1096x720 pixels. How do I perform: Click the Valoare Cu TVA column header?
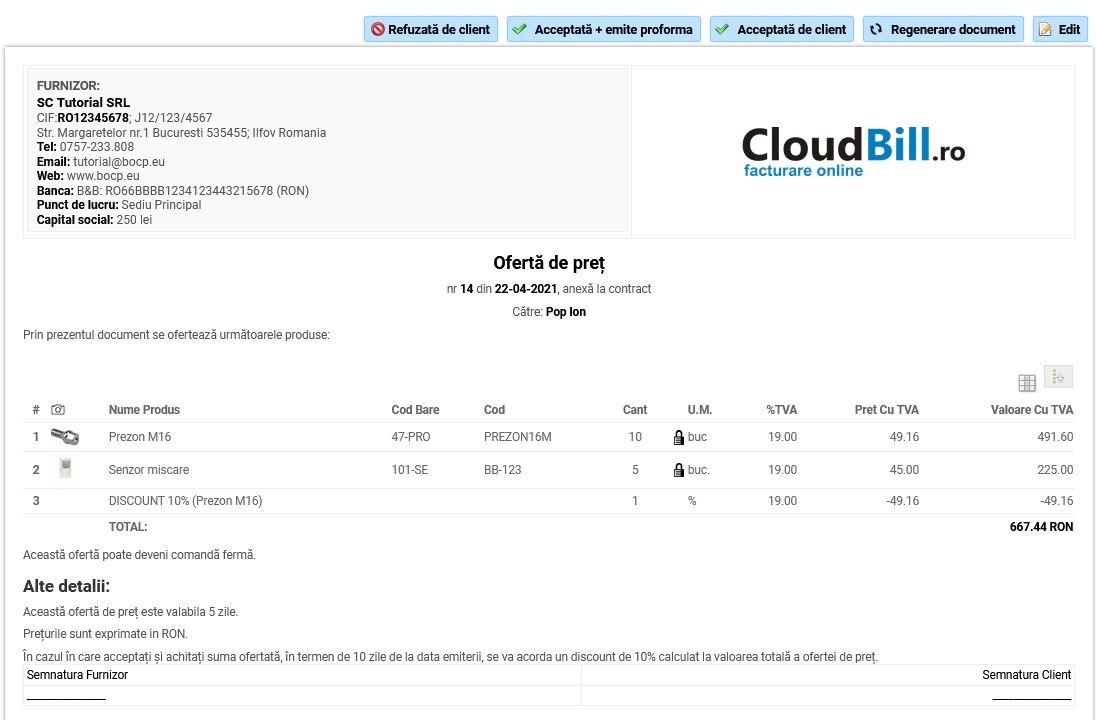[x=1031, y=410]
